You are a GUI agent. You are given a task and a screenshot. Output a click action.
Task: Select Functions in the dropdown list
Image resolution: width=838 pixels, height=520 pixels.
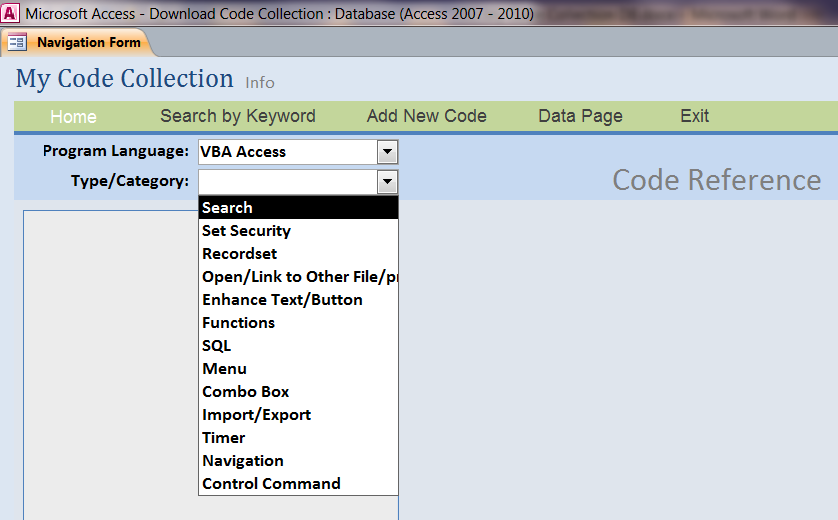click(298, 322)
